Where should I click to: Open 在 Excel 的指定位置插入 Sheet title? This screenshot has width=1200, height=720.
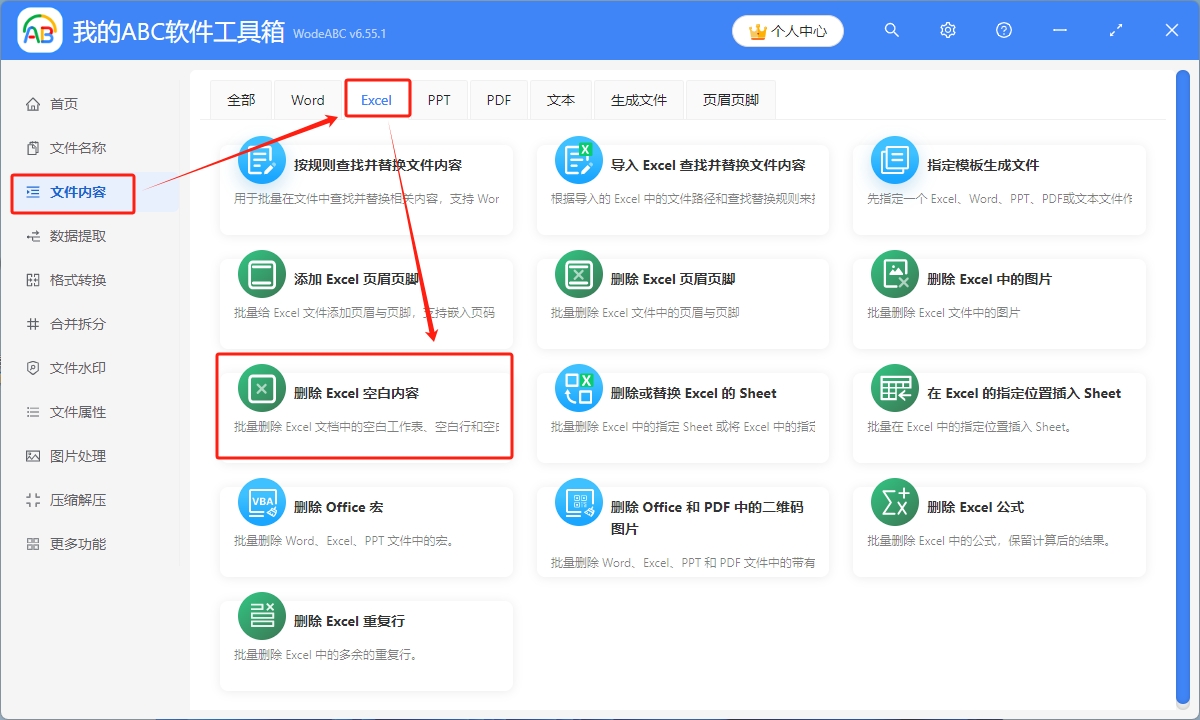(1024, 393)
